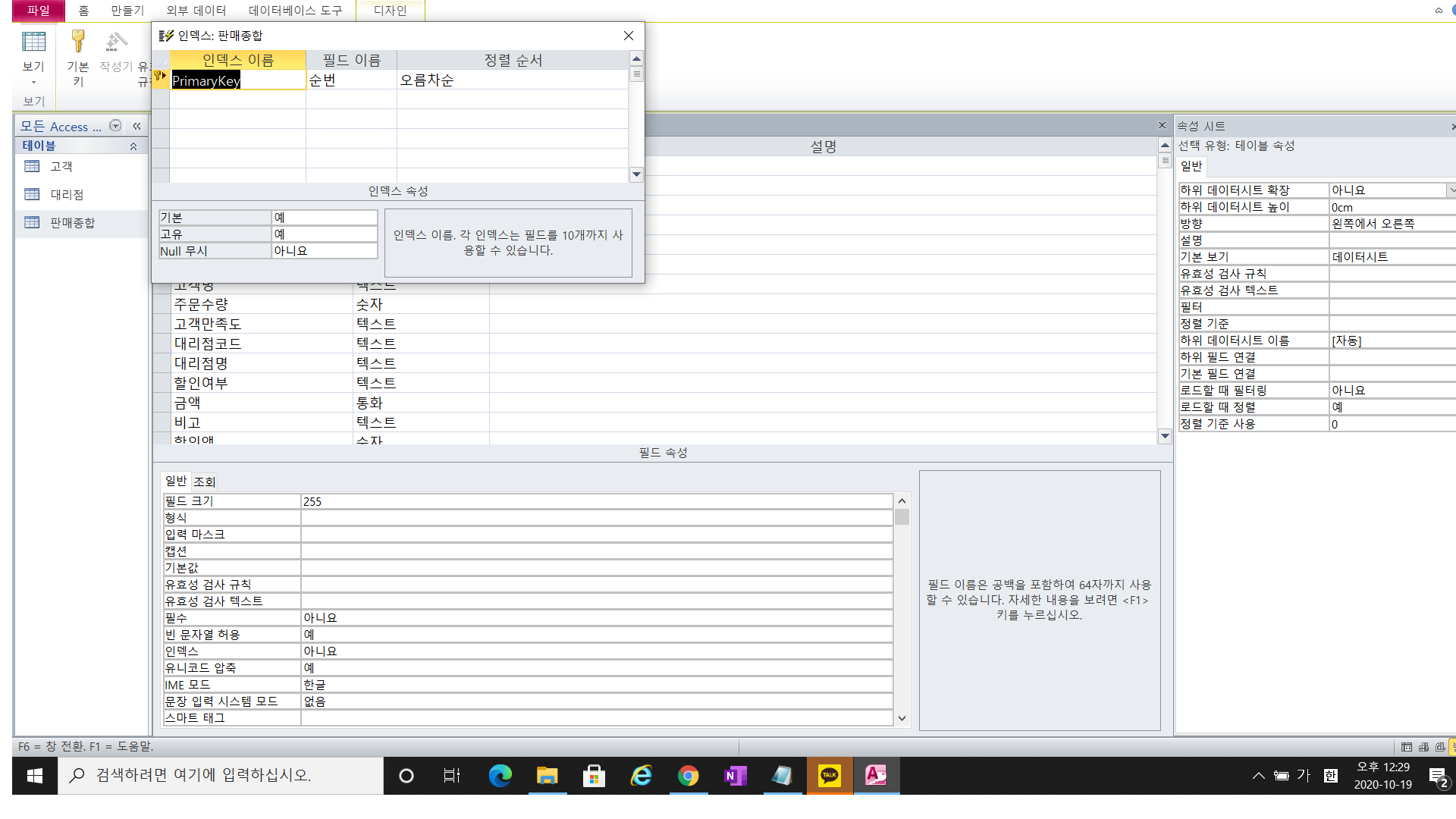Switch to Datasheet view icon in status bar

point(1407,747)
